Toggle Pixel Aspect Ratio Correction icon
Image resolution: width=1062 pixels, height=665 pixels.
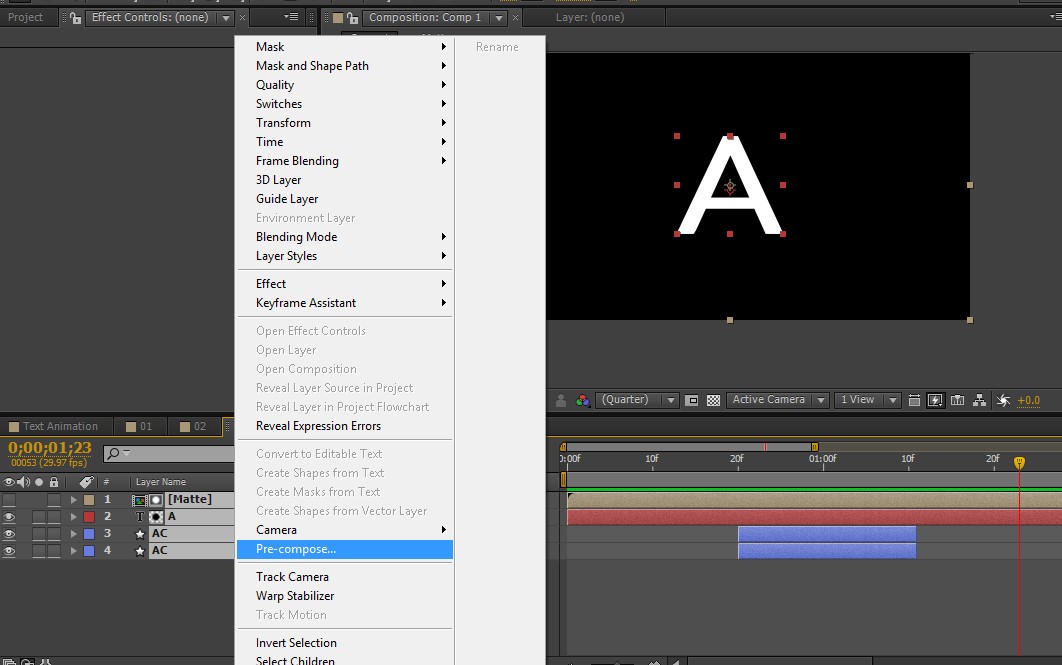click(x=914, y=400)
